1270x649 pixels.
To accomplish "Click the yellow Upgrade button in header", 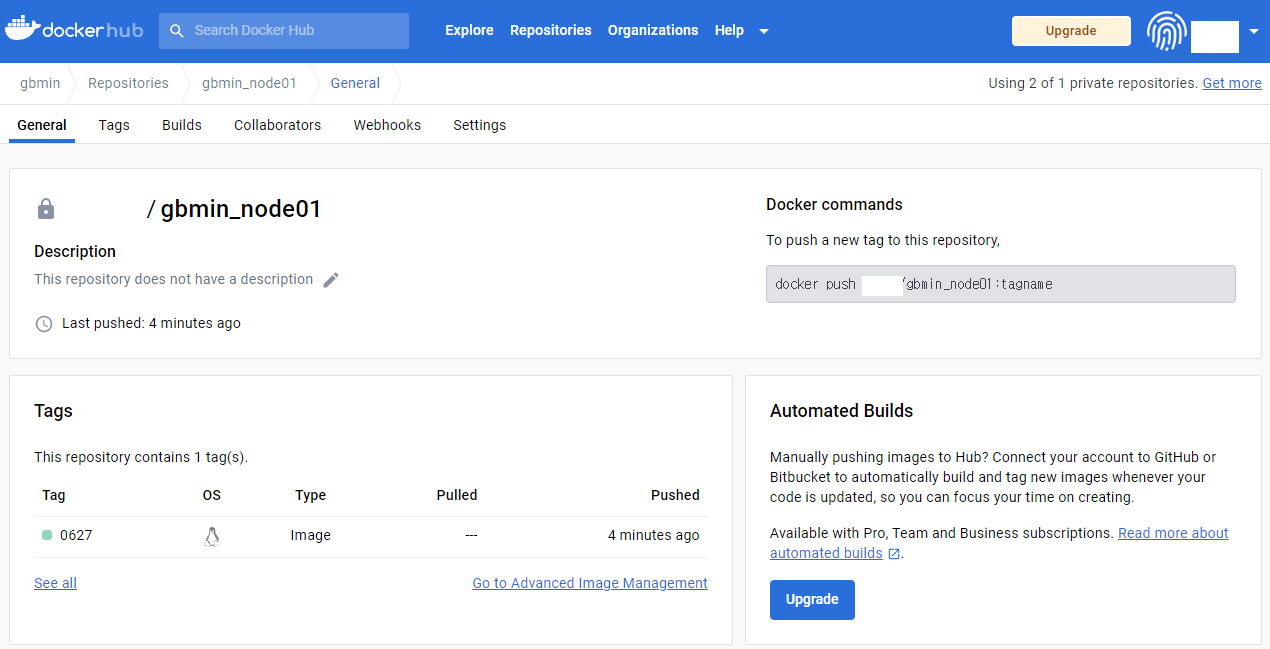I will (1071, 31).
